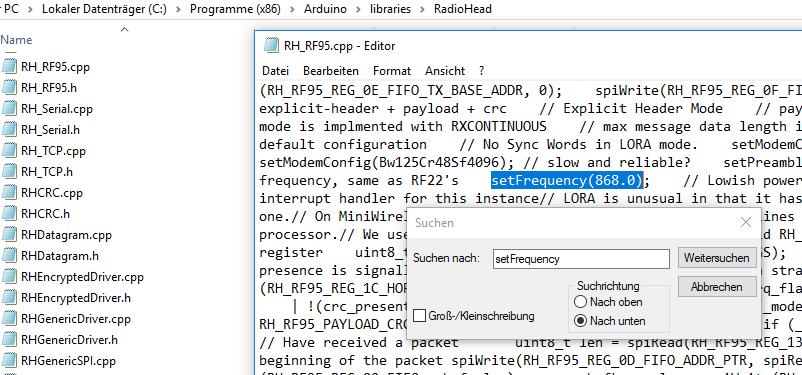
Task: Click the RHEncryptedDriver.cpp file icon
Action: point(9,277)
